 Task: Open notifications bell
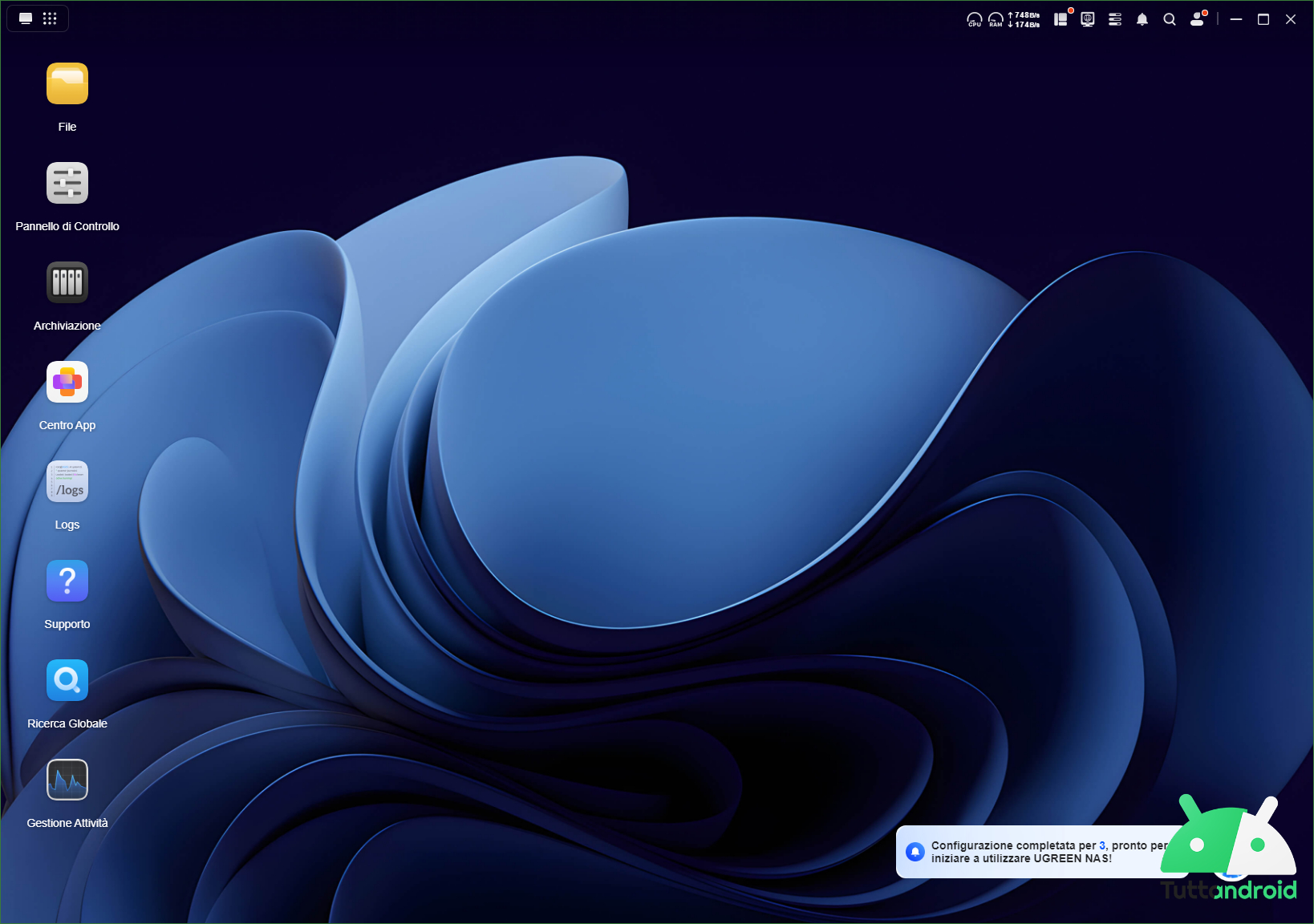[x=1142, y=19]
